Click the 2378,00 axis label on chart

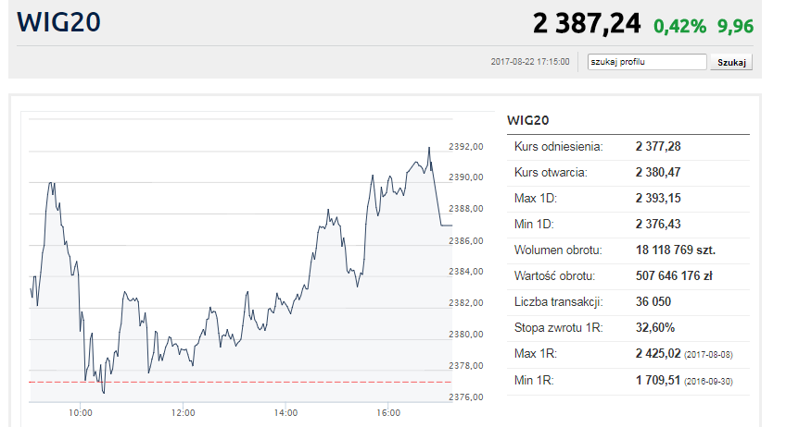pos(466,366)
